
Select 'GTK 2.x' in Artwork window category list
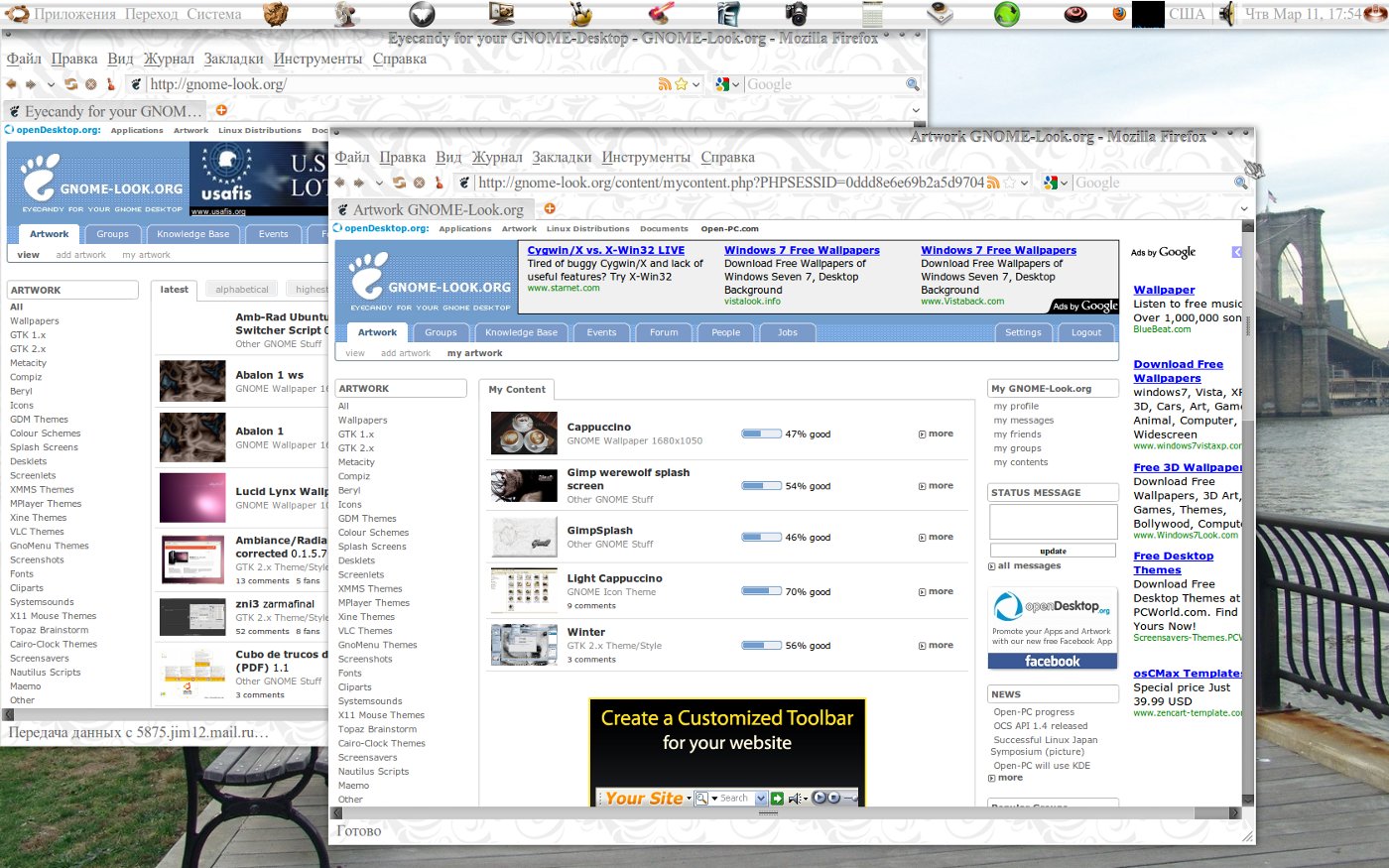point(356,448)
